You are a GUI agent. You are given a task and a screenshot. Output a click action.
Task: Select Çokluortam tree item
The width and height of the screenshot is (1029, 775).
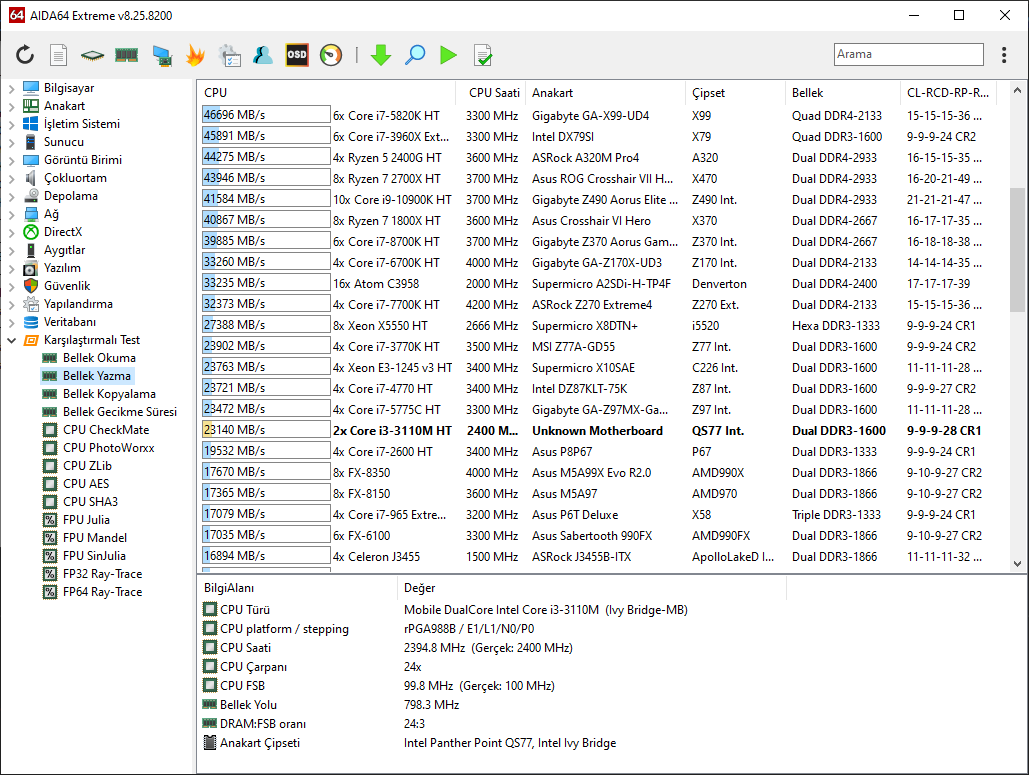pos(75,178)
